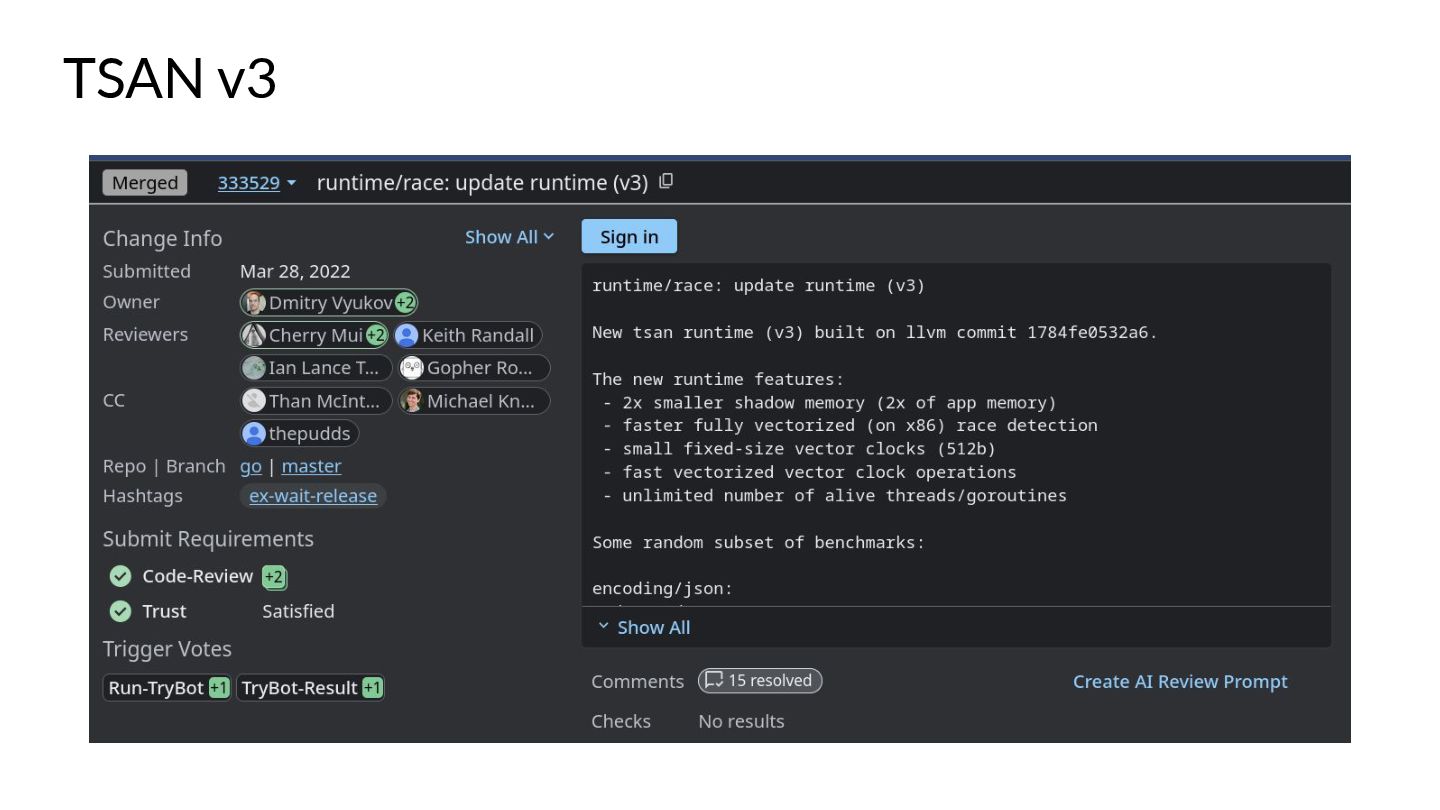1440x810 pixels.
Task: Click Ian Lance Taylor's avatar icon
Action: point(255,368)
